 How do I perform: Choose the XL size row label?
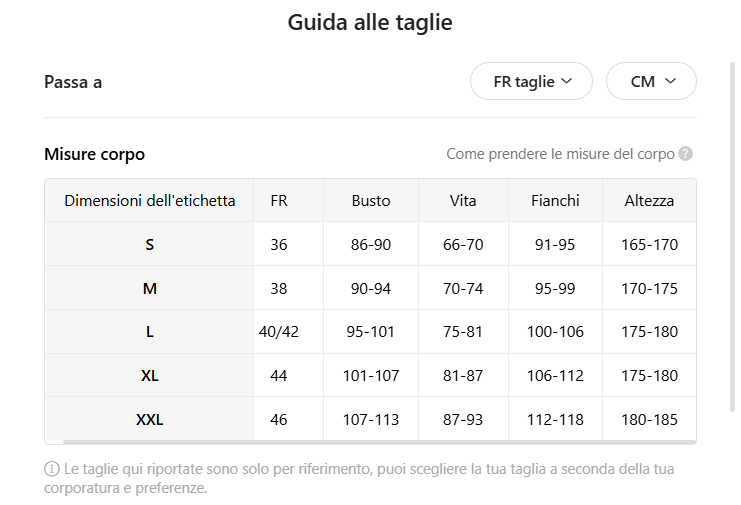(x=150, y=376)
